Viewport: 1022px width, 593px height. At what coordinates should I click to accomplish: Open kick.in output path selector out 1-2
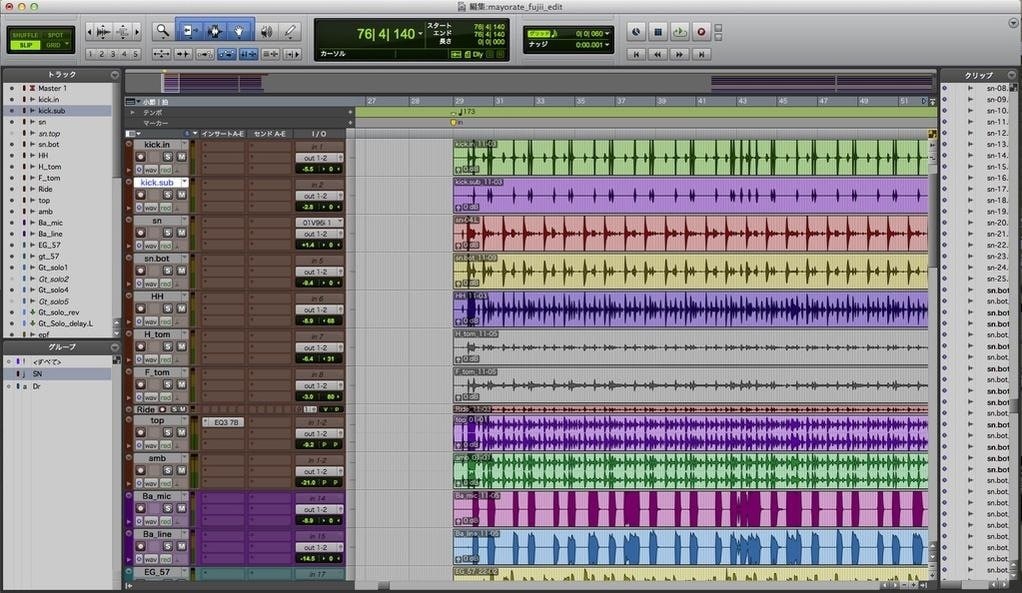[319, 158]
